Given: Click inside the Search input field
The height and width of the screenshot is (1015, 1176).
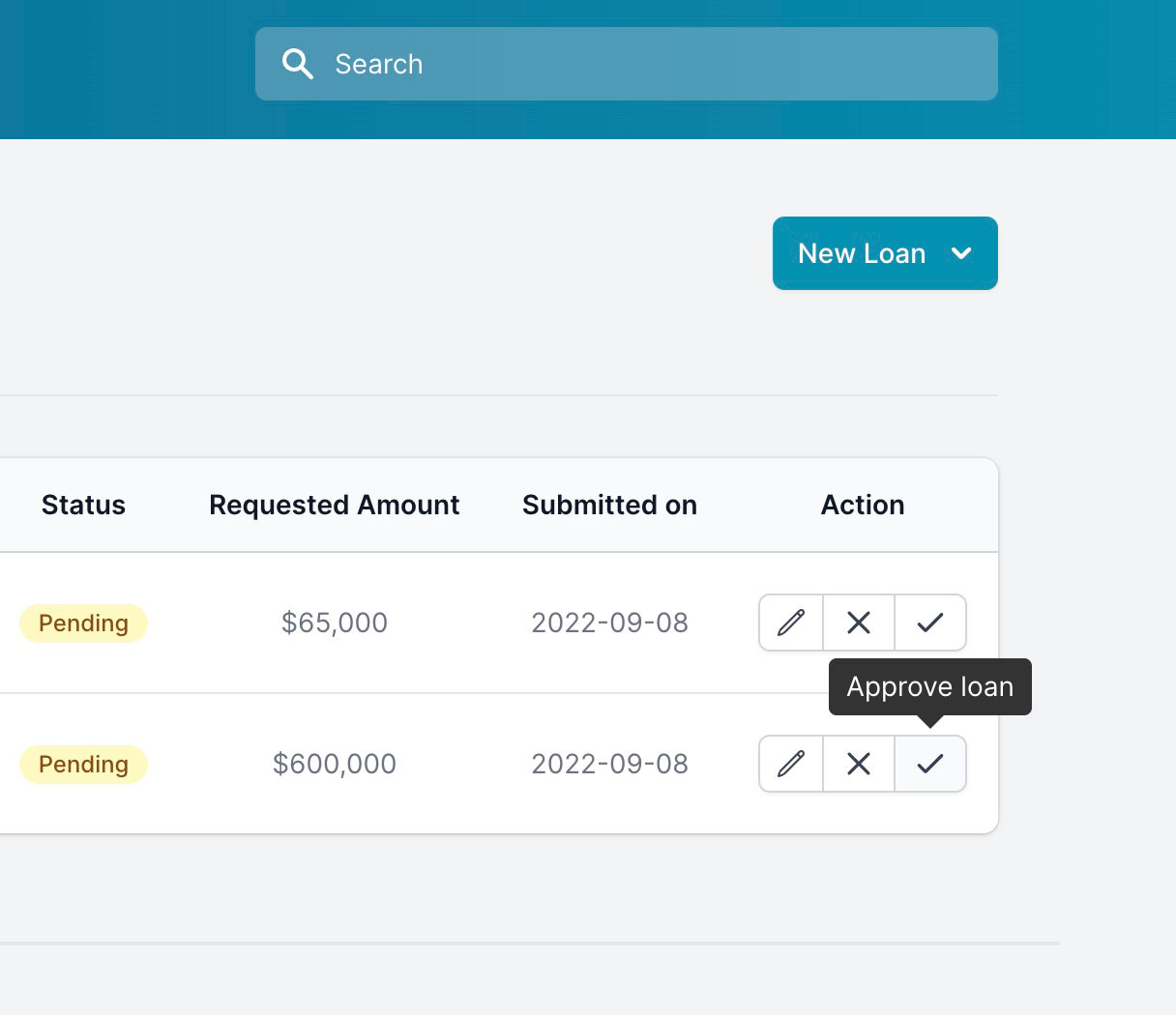Looking at the screenshot, I should [x=627, y=64].
